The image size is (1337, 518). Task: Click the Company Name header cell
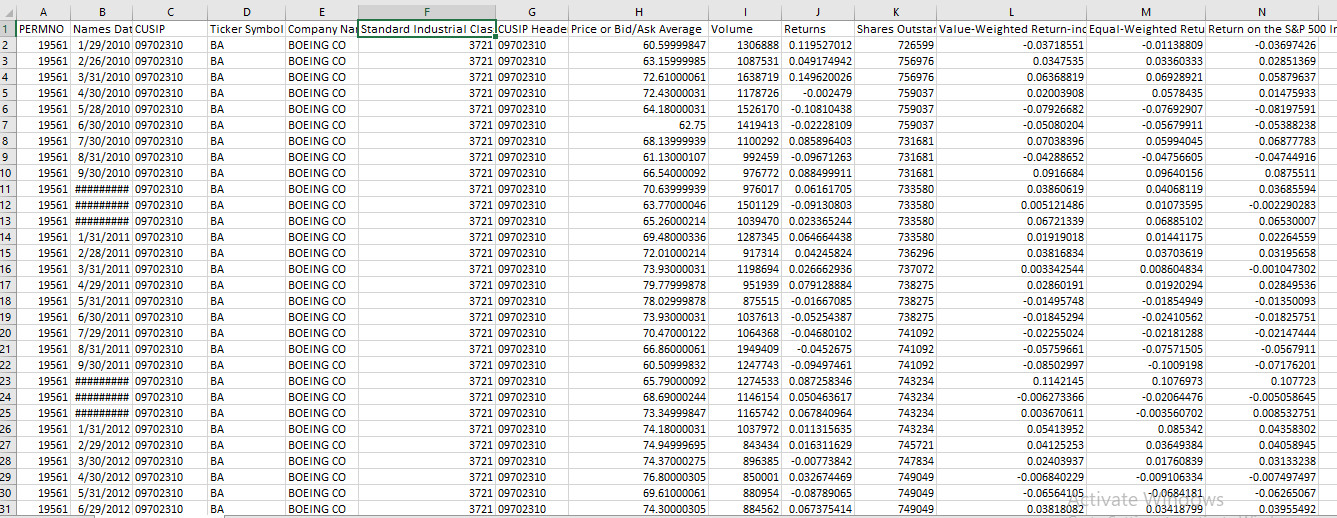pos(321,29)
